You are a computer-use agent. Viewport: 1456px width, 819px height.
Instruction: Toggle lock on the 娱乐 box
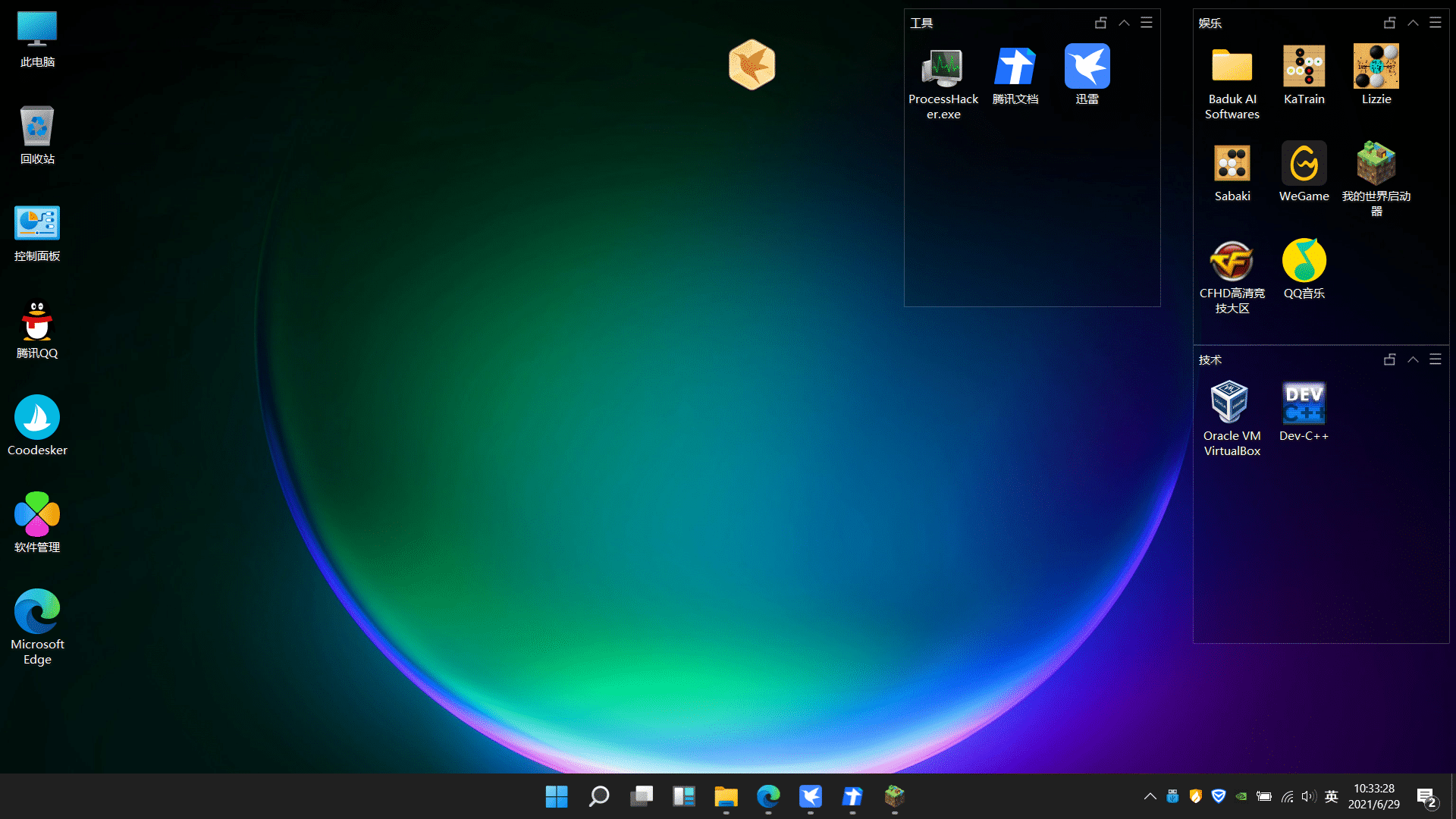tap(1389, 23)
